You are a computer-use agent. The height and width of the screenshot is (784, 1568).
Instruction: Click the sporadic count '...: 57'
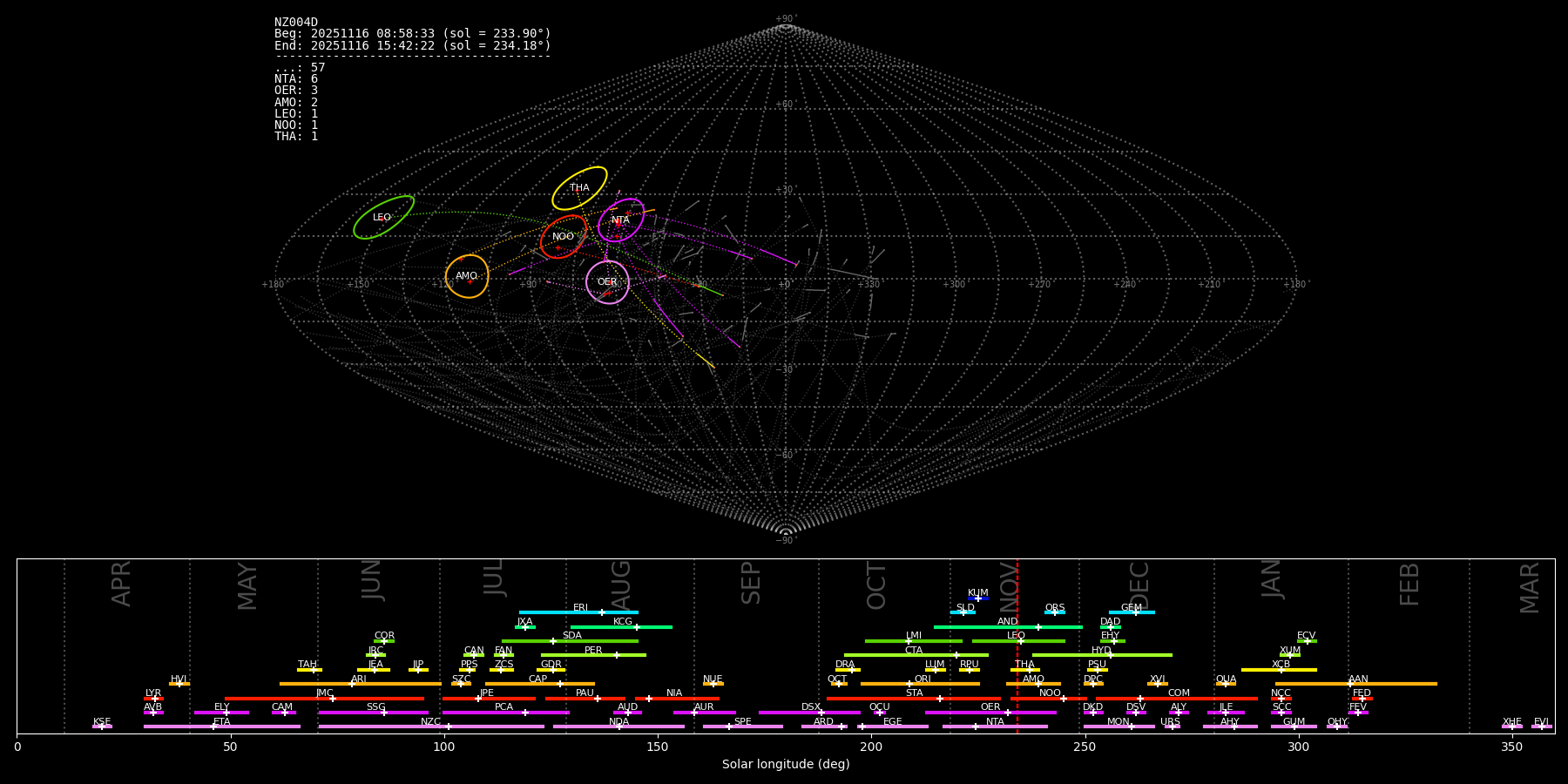pos(300,68)
